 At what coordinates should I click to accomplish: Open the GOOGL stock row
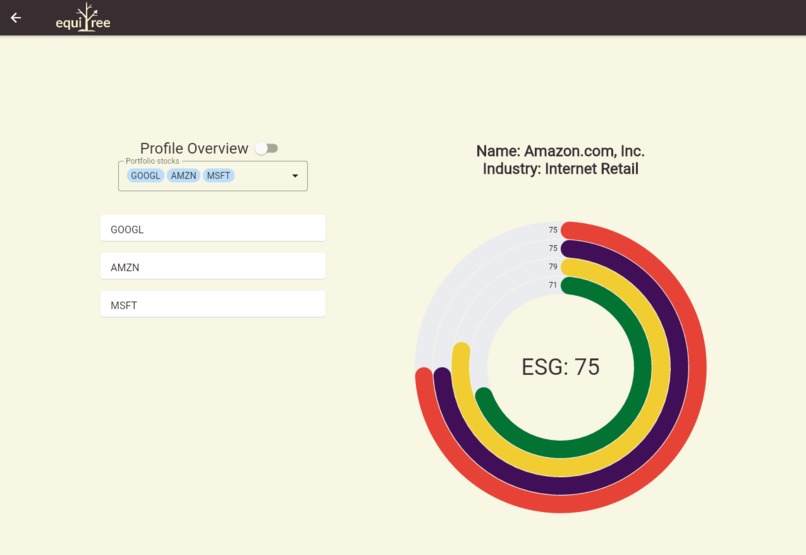click(x=213, y=228)
